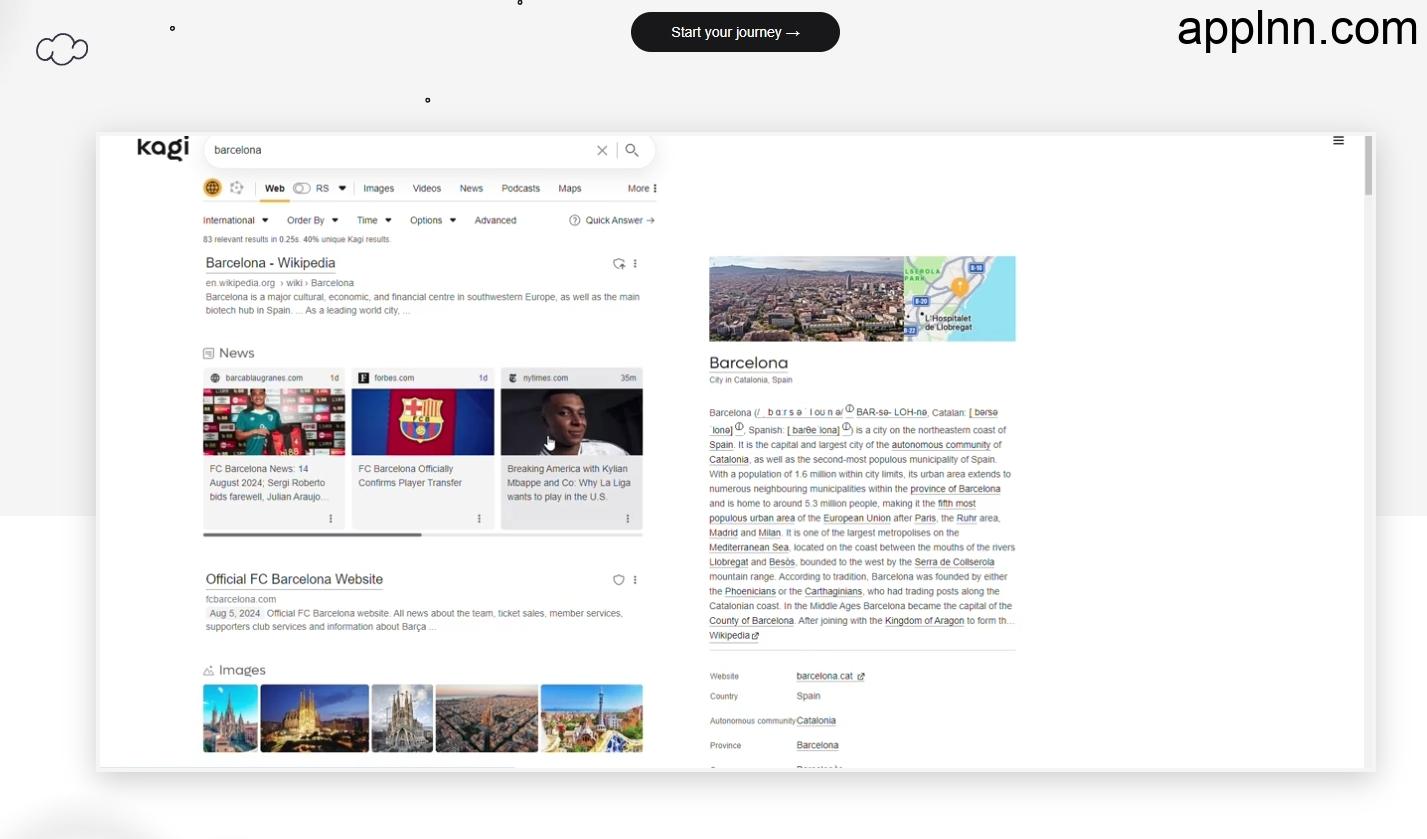Viewport: 1427px width, 839px height.
Task: Open the Time filter dropdown
Action: point(375,220)
